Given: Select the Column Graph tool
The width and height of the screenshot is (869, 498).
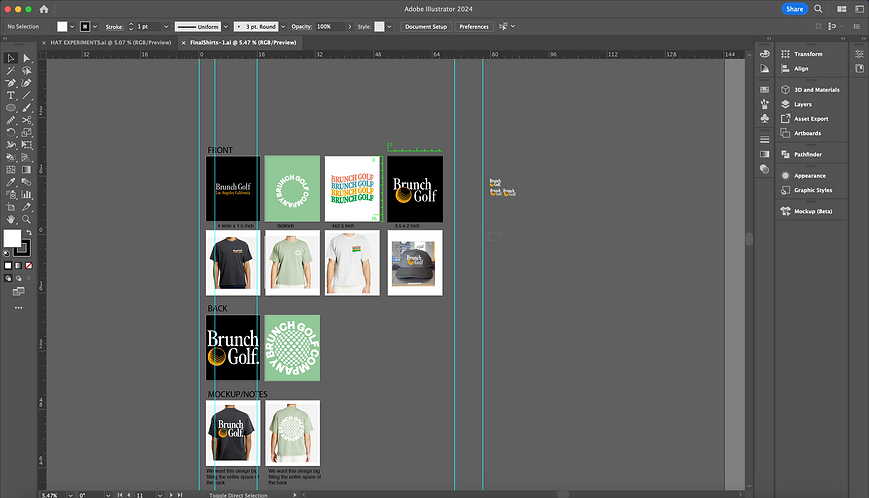Looking at the screenshot, I should (27, 194).
